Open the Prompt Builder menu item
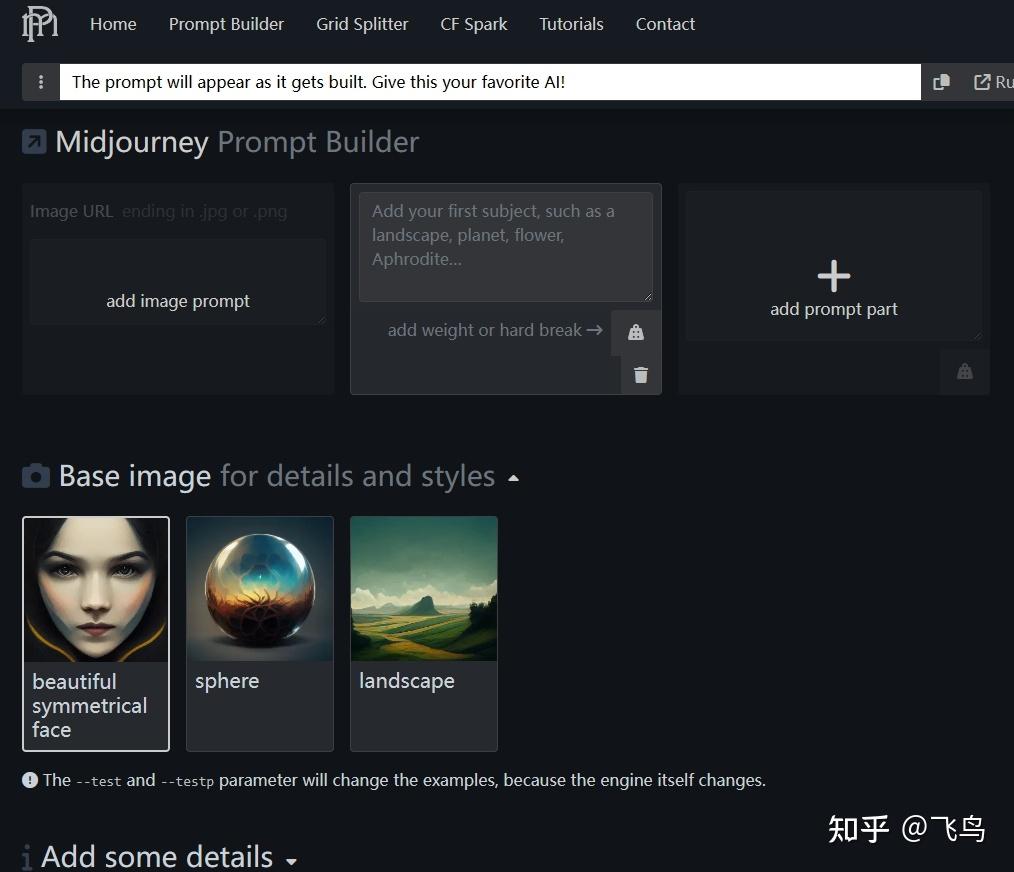Viewport: 1014px width, 872px height. click(226, 24)
